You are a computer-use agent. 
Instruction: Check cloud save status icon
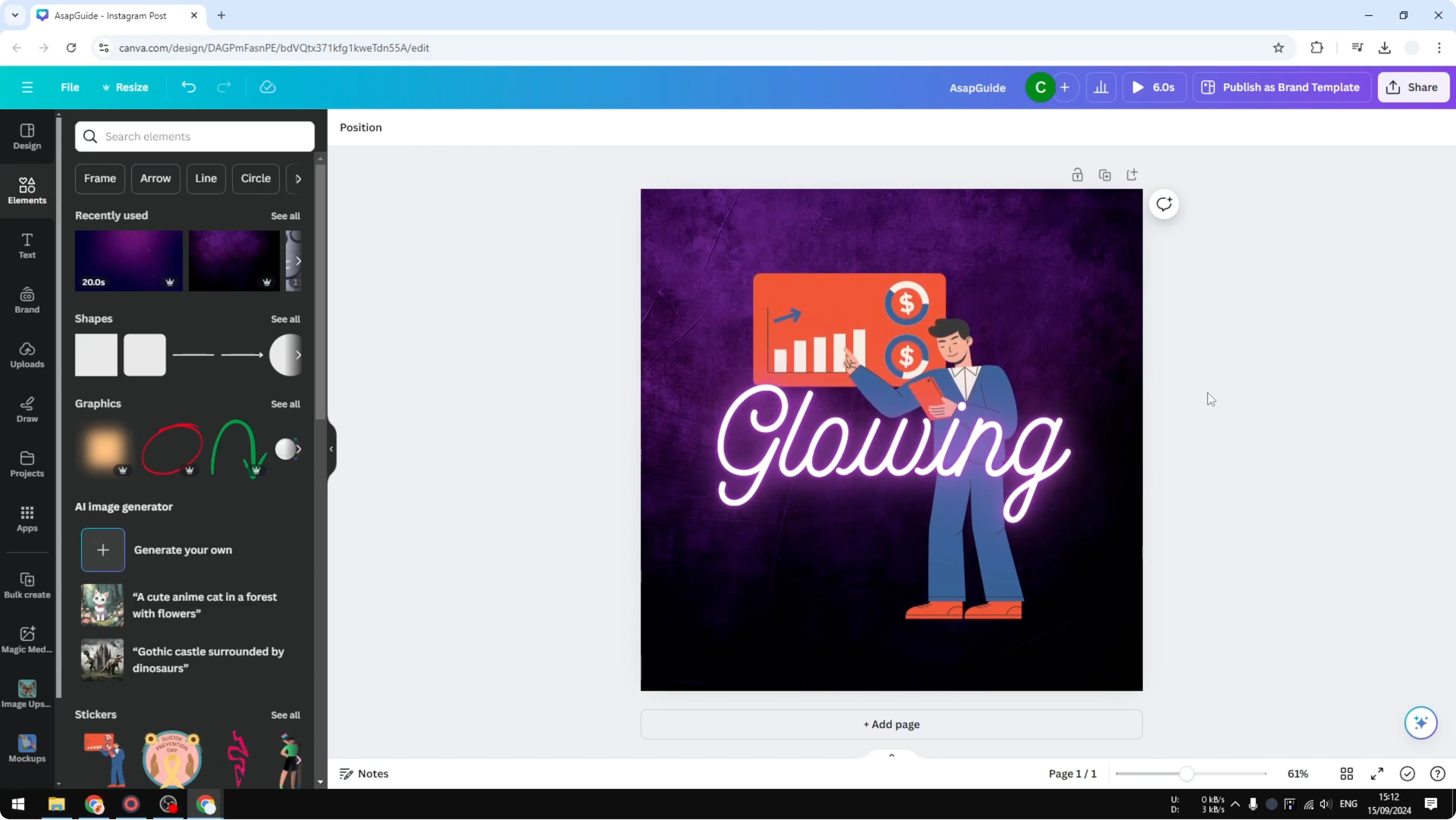[267, 87]
